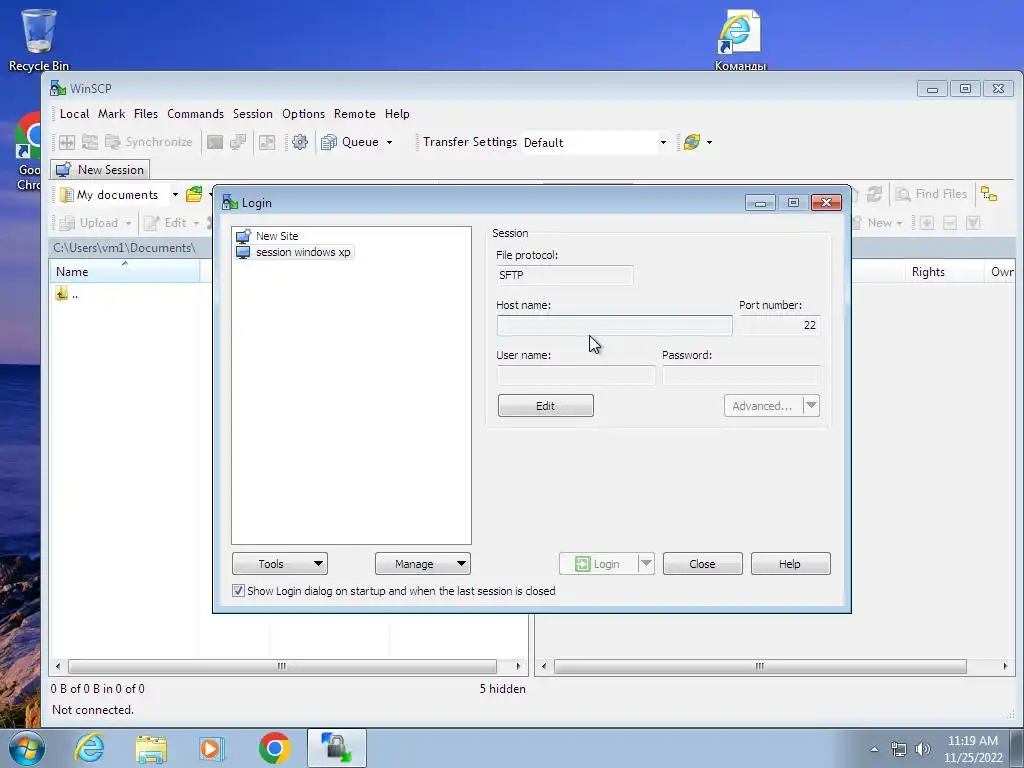Click the Edit button in Login dialog
The width and height of the screenshot is (1024, 768).
click(545, 406)
